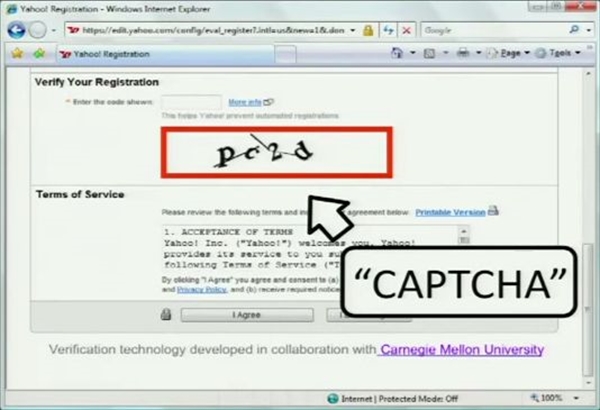Click the I Agree button
Screen dimensions: 600x410
pyautogui.click(x=247, y=315)
